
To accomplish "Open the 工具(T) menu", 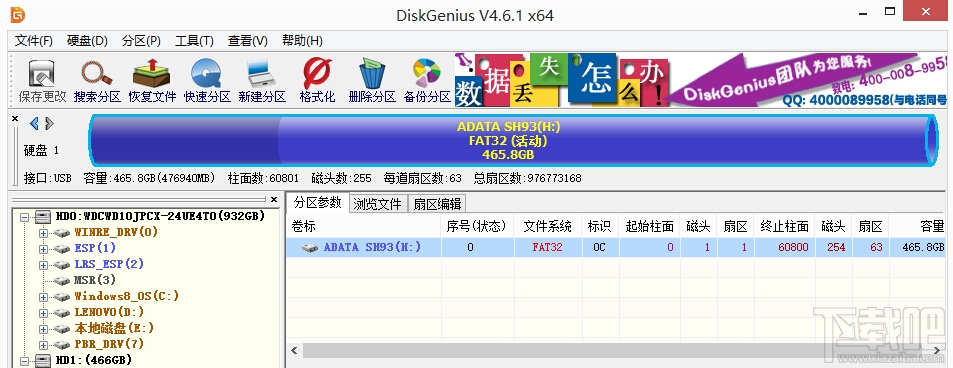I will [194, 41].
